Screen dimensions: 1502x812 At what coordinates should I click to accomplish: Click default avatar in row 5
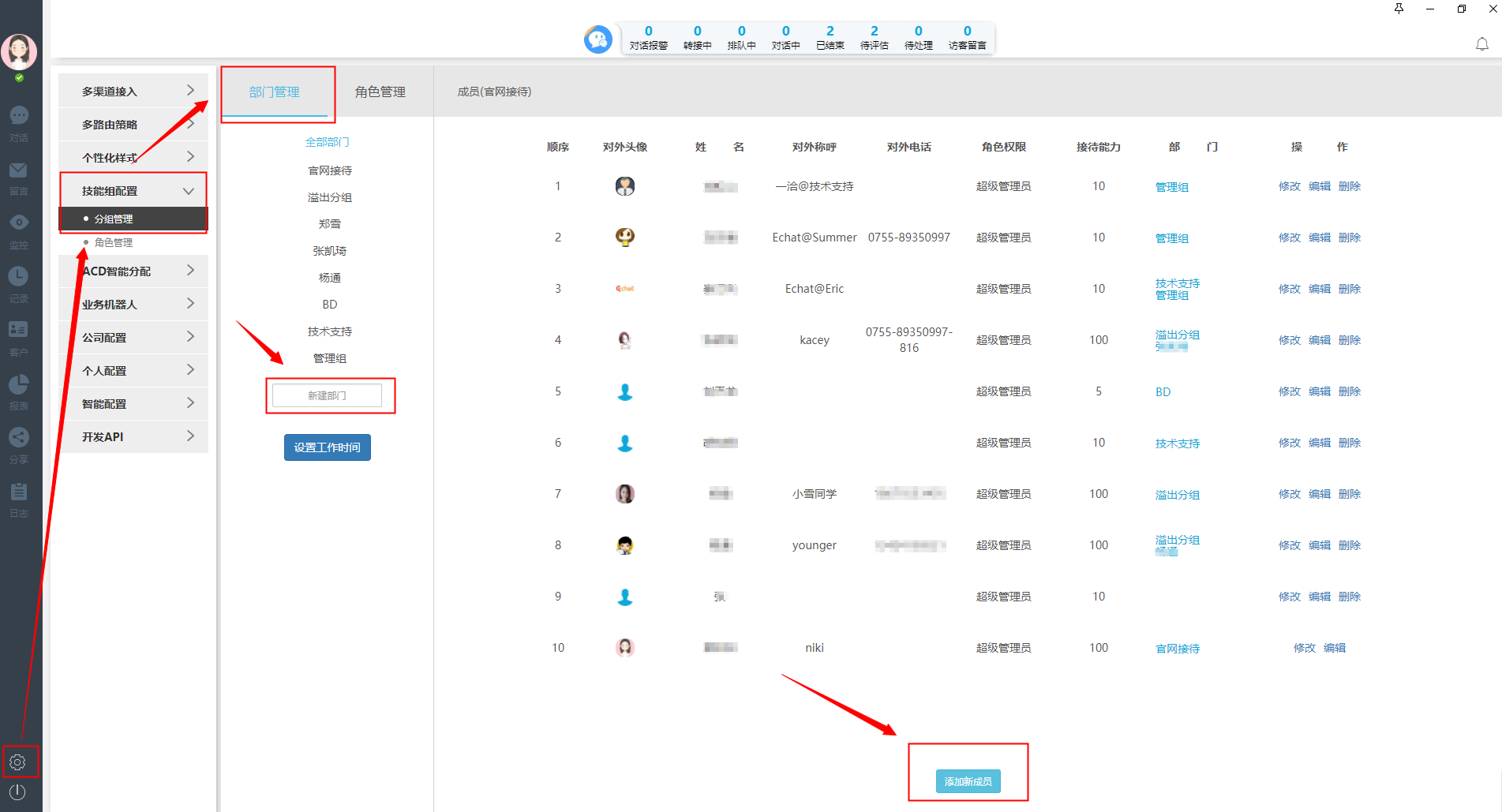625,391
